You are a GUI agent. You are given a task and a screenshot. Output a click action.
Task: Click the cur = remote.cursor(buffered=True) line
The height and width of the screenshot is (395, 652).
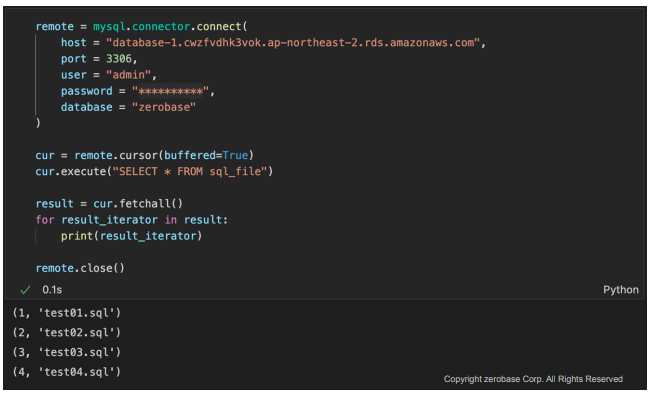click(144, 156)
